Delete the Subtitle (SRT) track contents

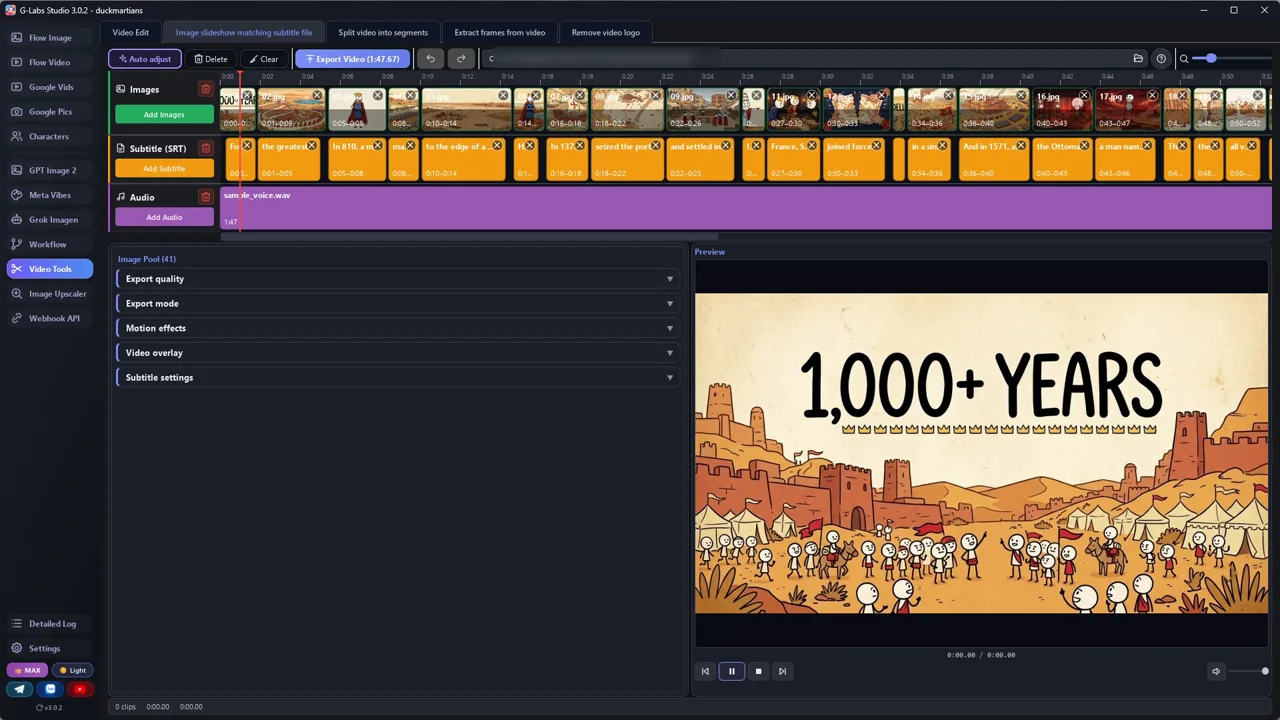[206, 148]
